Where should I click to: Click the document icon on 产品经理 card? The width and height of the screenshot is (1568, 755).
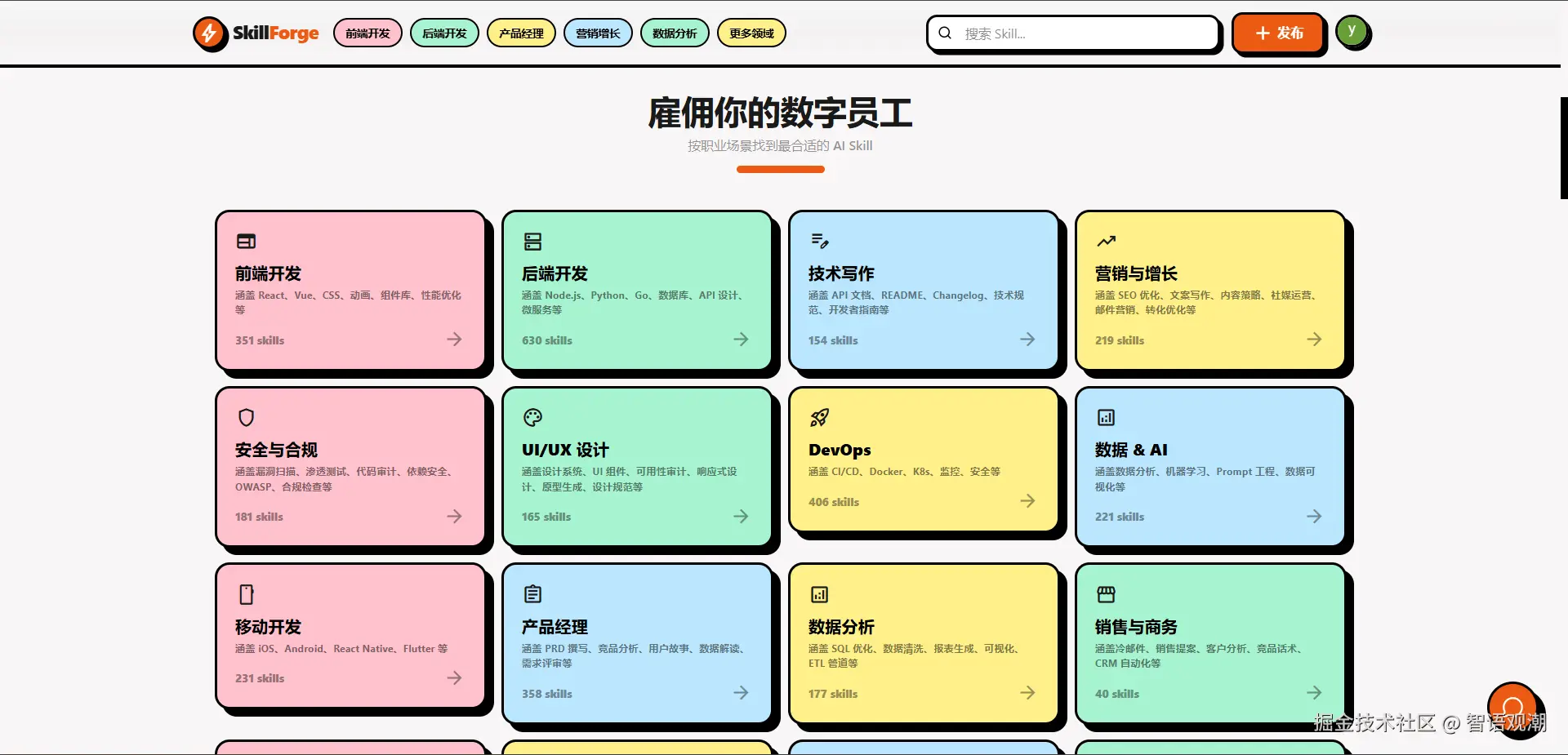tap(532, 594)
